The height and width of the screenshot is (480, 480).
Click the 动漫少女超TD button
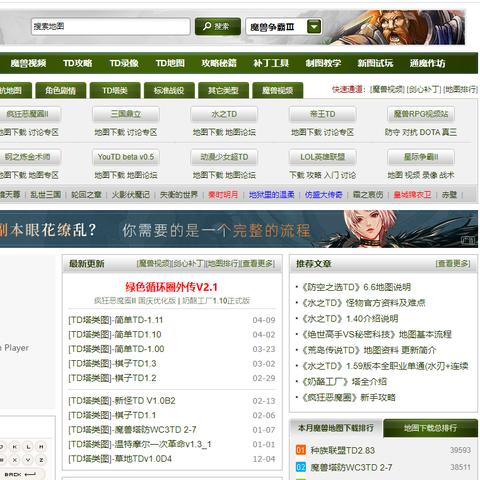(x=224, y=157)
